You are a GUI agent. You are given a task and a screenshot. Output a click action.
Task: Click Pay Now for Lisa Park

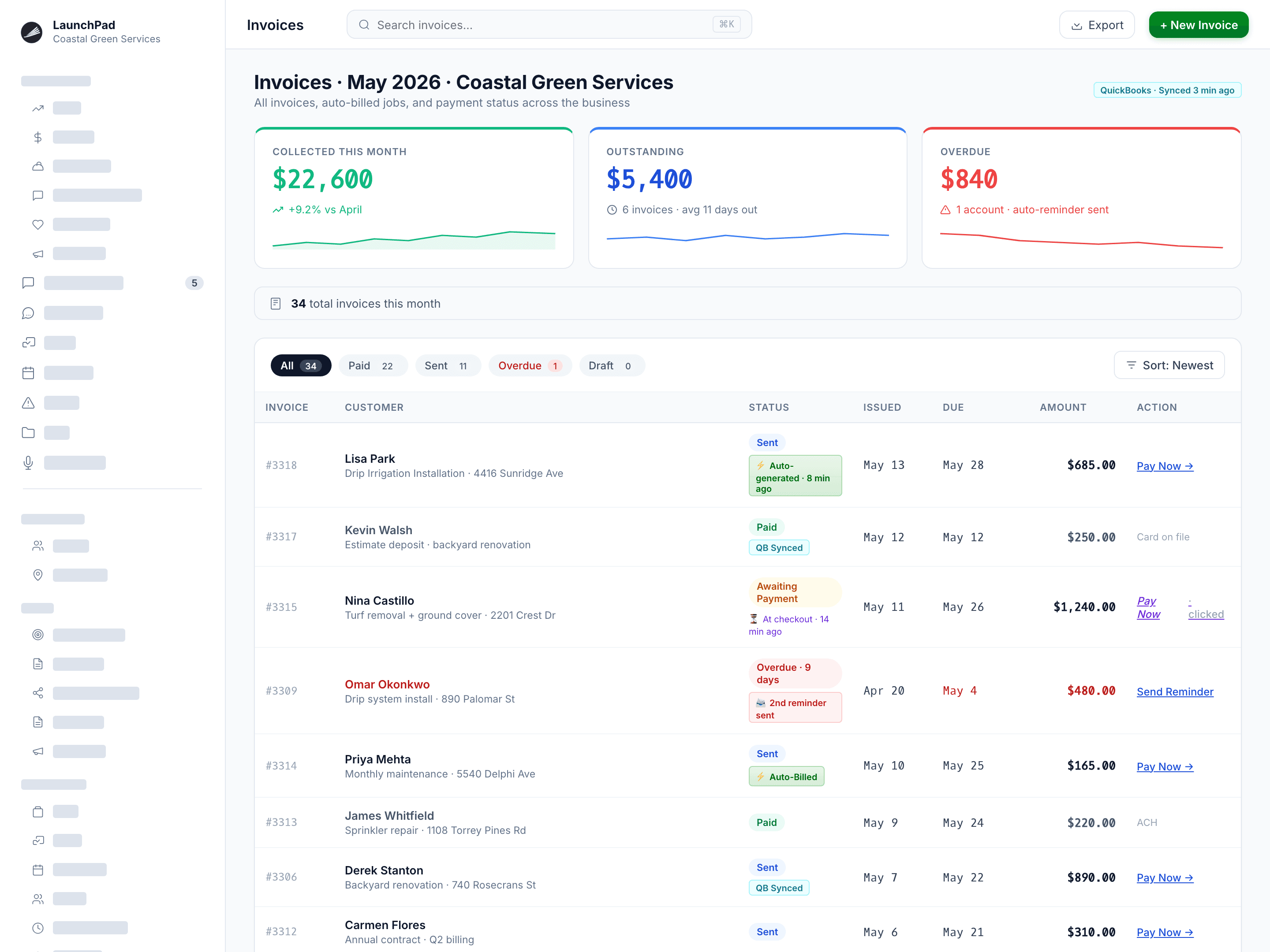(1165, 466)
